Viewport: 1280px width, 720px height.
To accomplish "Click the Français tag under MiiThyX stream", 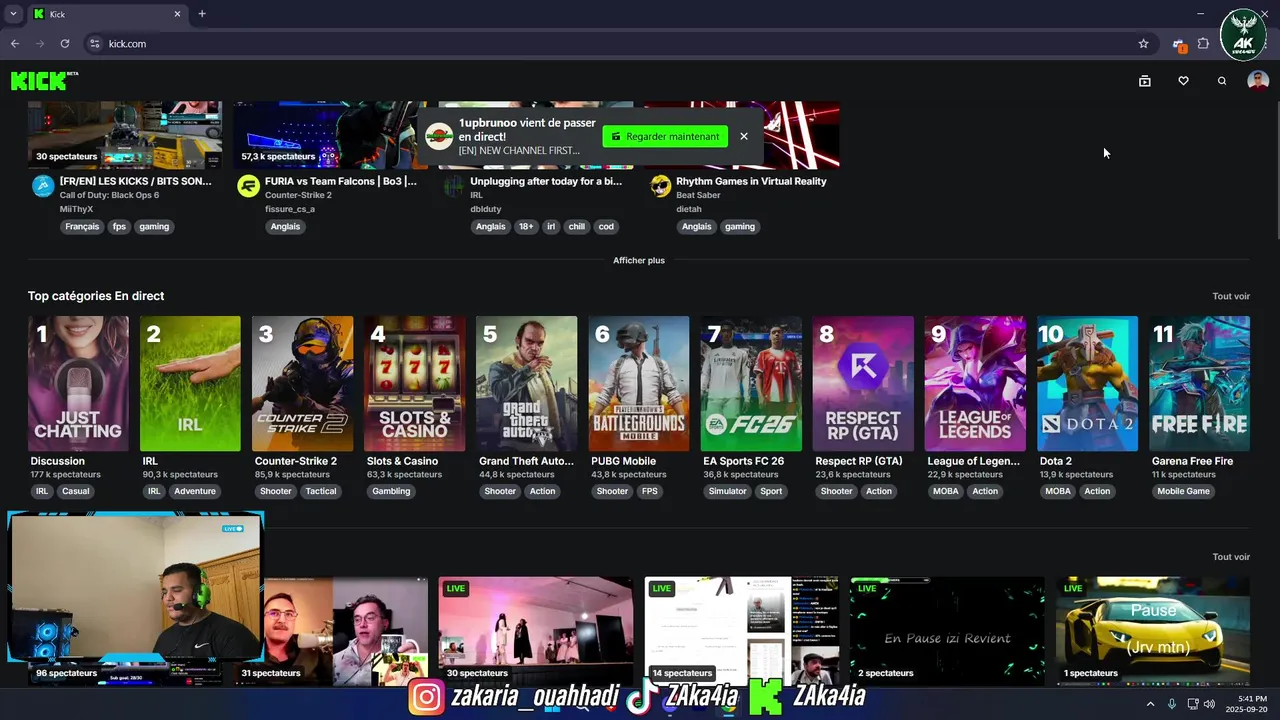I will (x=82, y=227).
